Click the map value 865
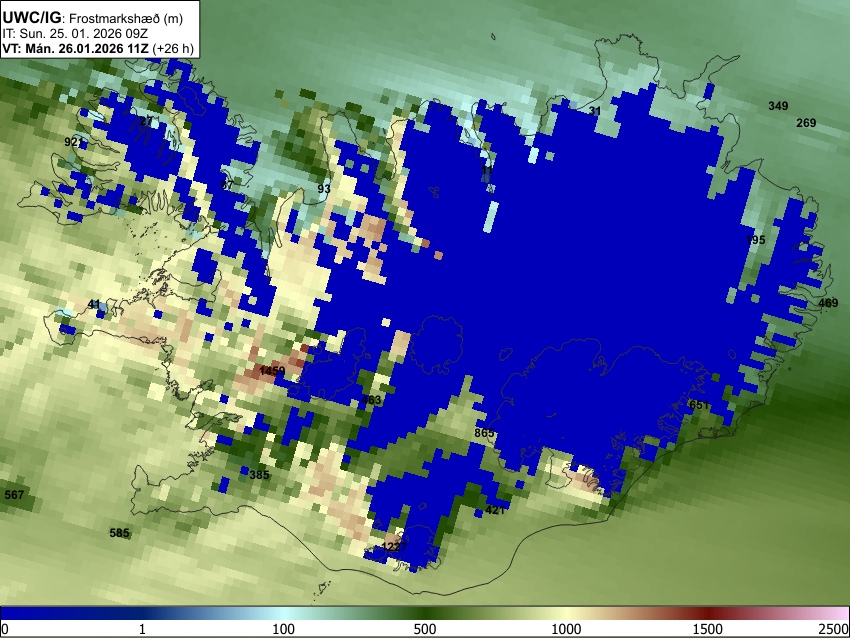This screenshot has width=850, height=638. pyautogui.click(x=484, y=433)
